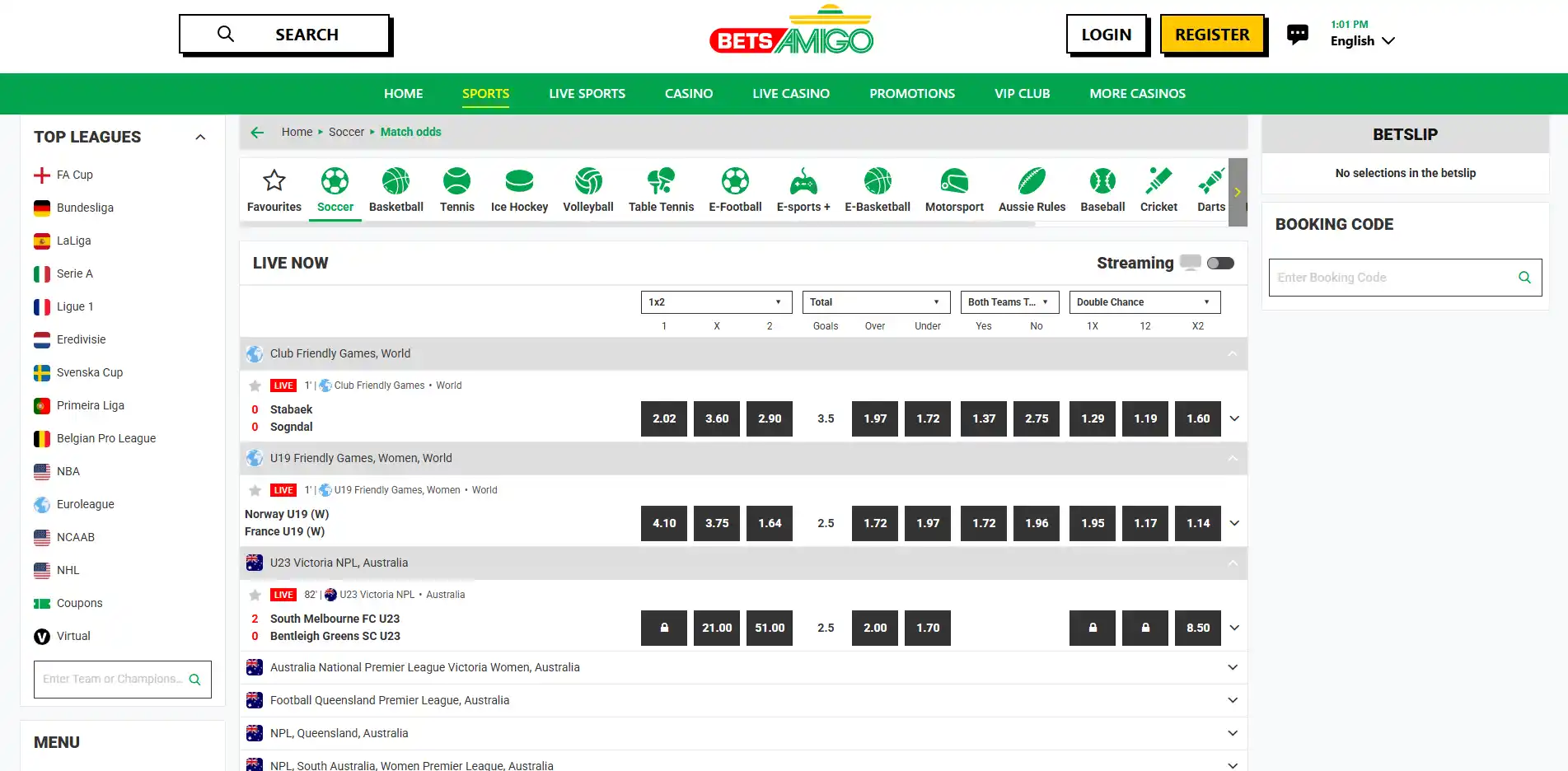The width and height of the screenshot is (1568, 771).
Task: Open the Both Teams To Score dropdown
Action: point(1009,302)
